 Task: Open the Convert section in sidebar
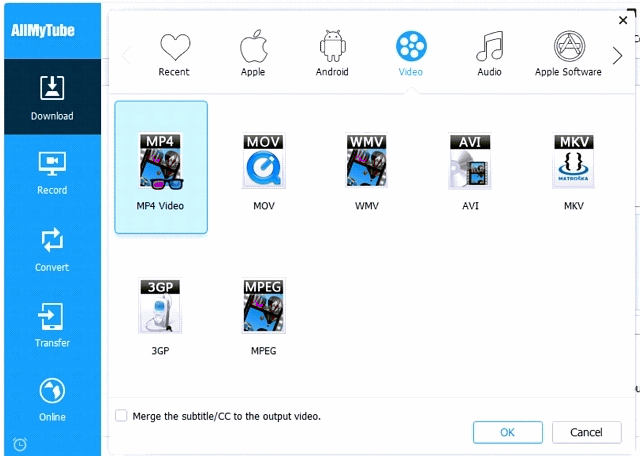[52, 249]
